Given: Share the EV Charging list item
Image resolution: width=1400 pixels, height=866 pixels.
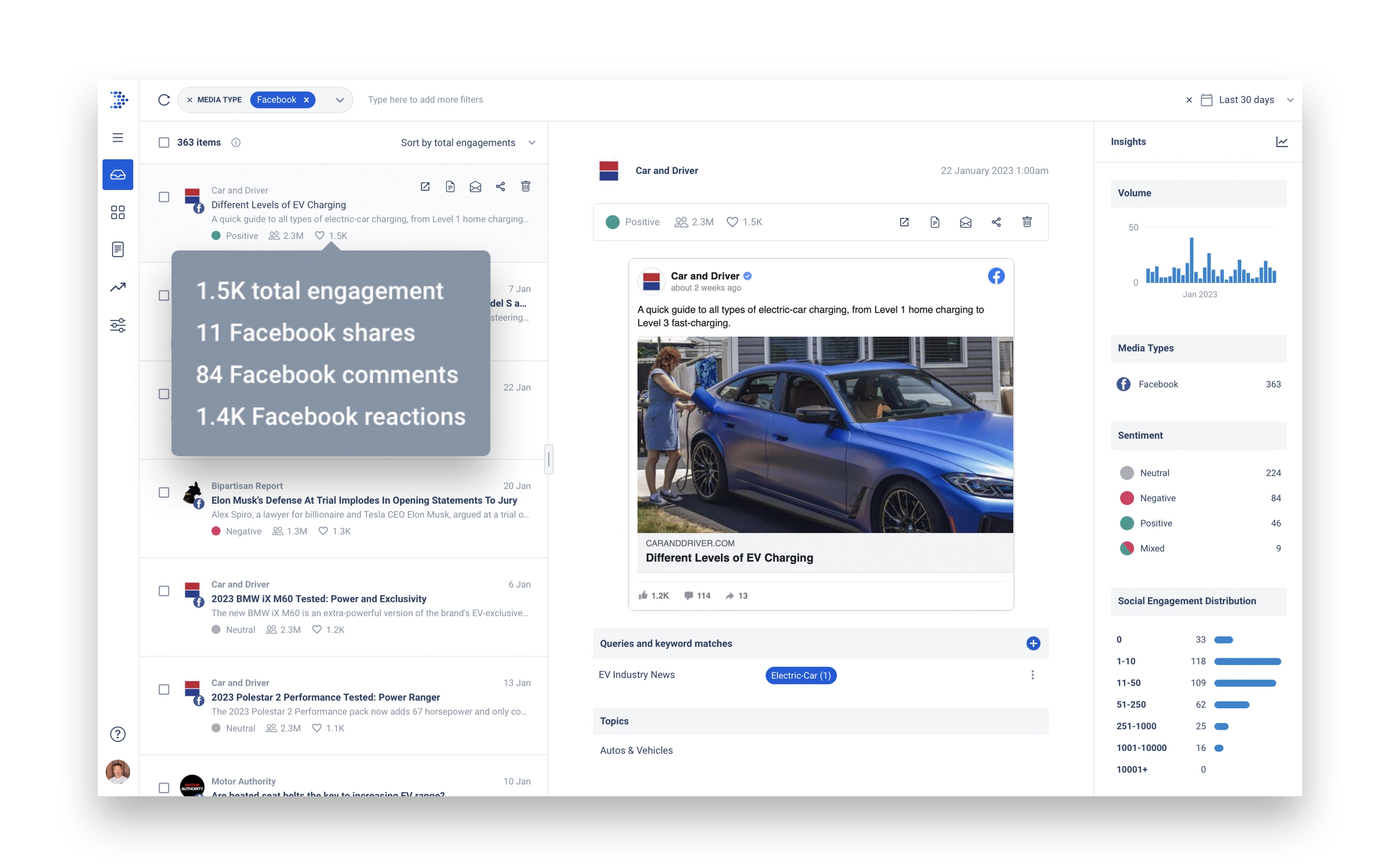Looking at the screenshot, I should [x=500, y=187].
